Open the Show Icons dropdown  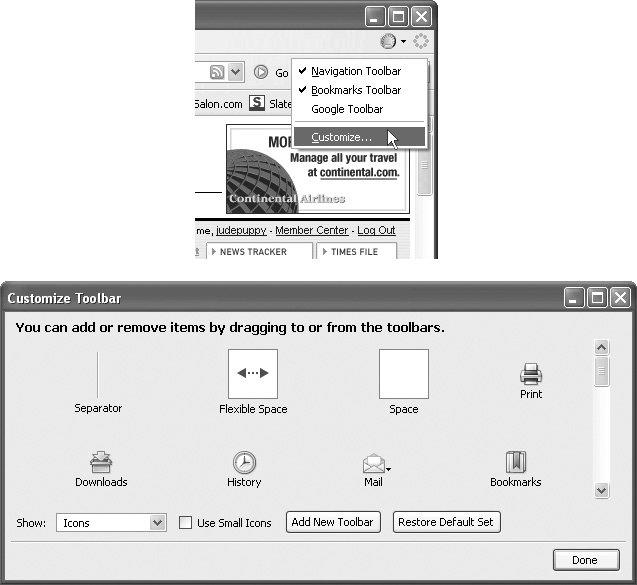click(111, 522)
